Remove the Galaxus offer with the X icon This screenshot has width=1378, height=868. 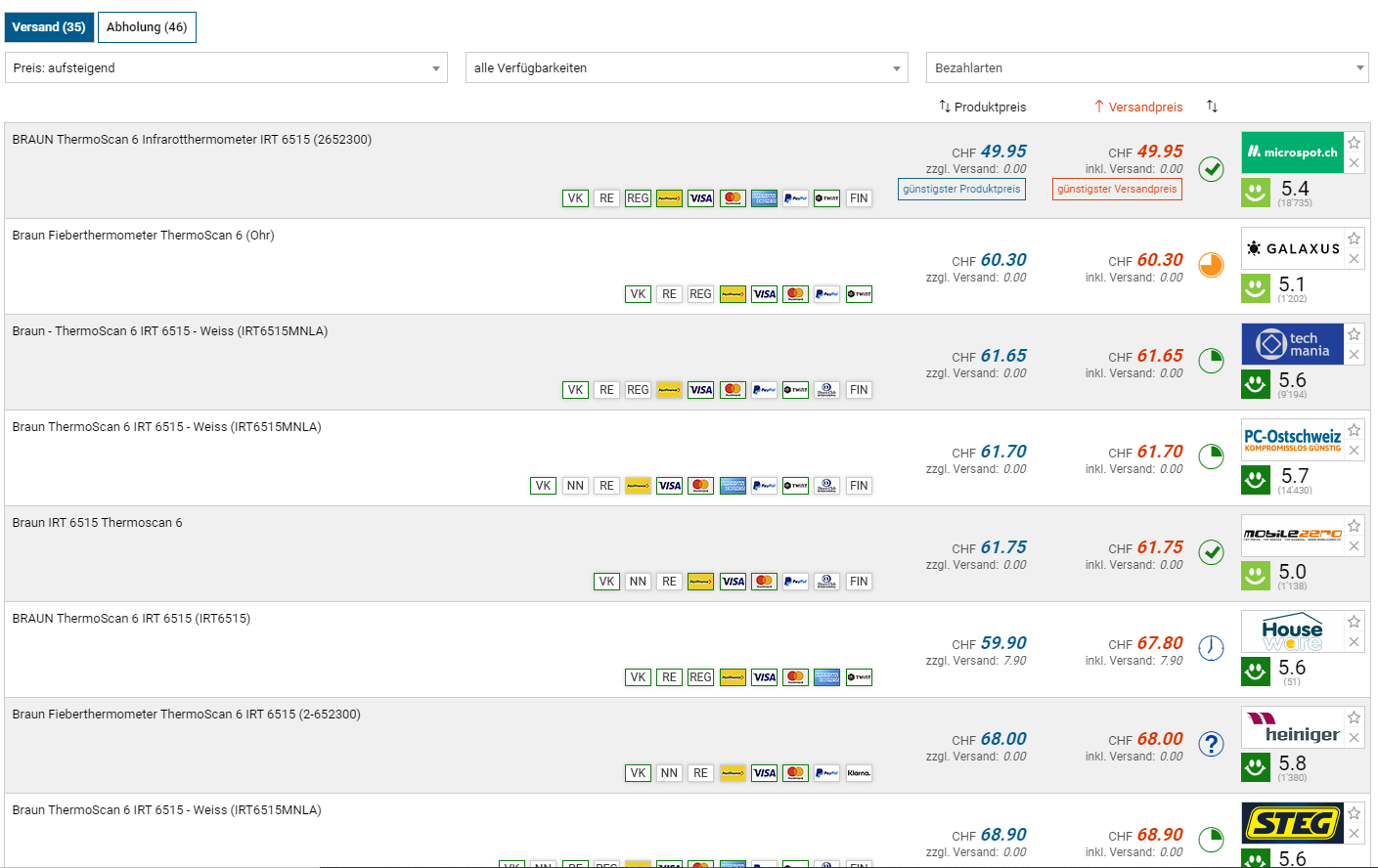pyautogui.click(x=1354, y=259)
